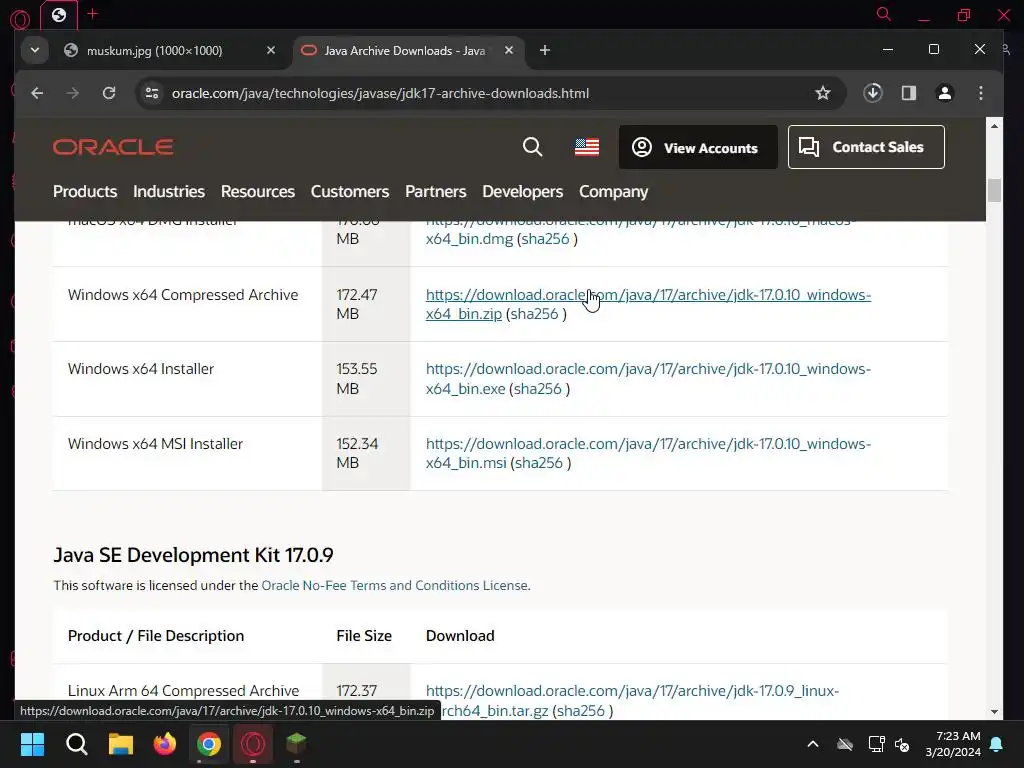The height and width of the screenshot is (768, 1024).
Task: Open Oracle site search
Action: tap(532, 147)
